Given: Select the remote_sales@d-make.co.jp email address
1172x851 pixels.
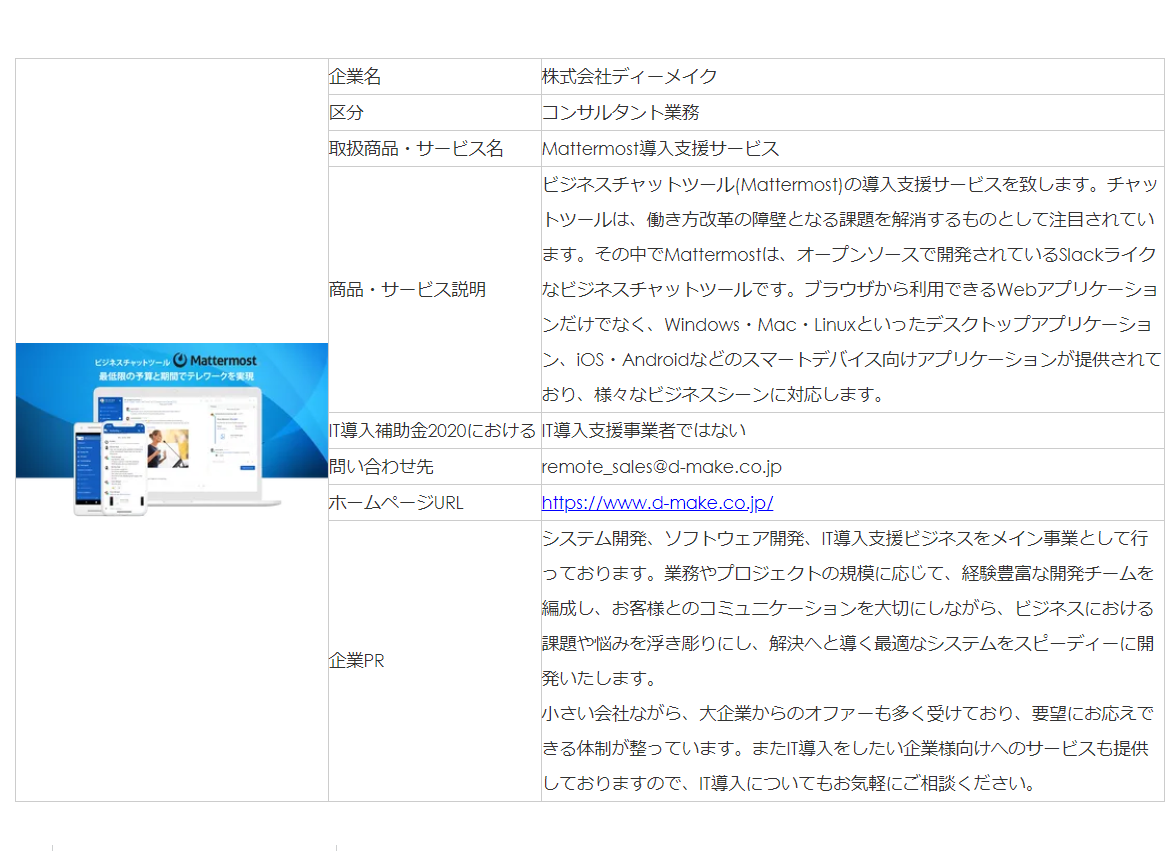Looking at the screenshot, I should 661,466.
